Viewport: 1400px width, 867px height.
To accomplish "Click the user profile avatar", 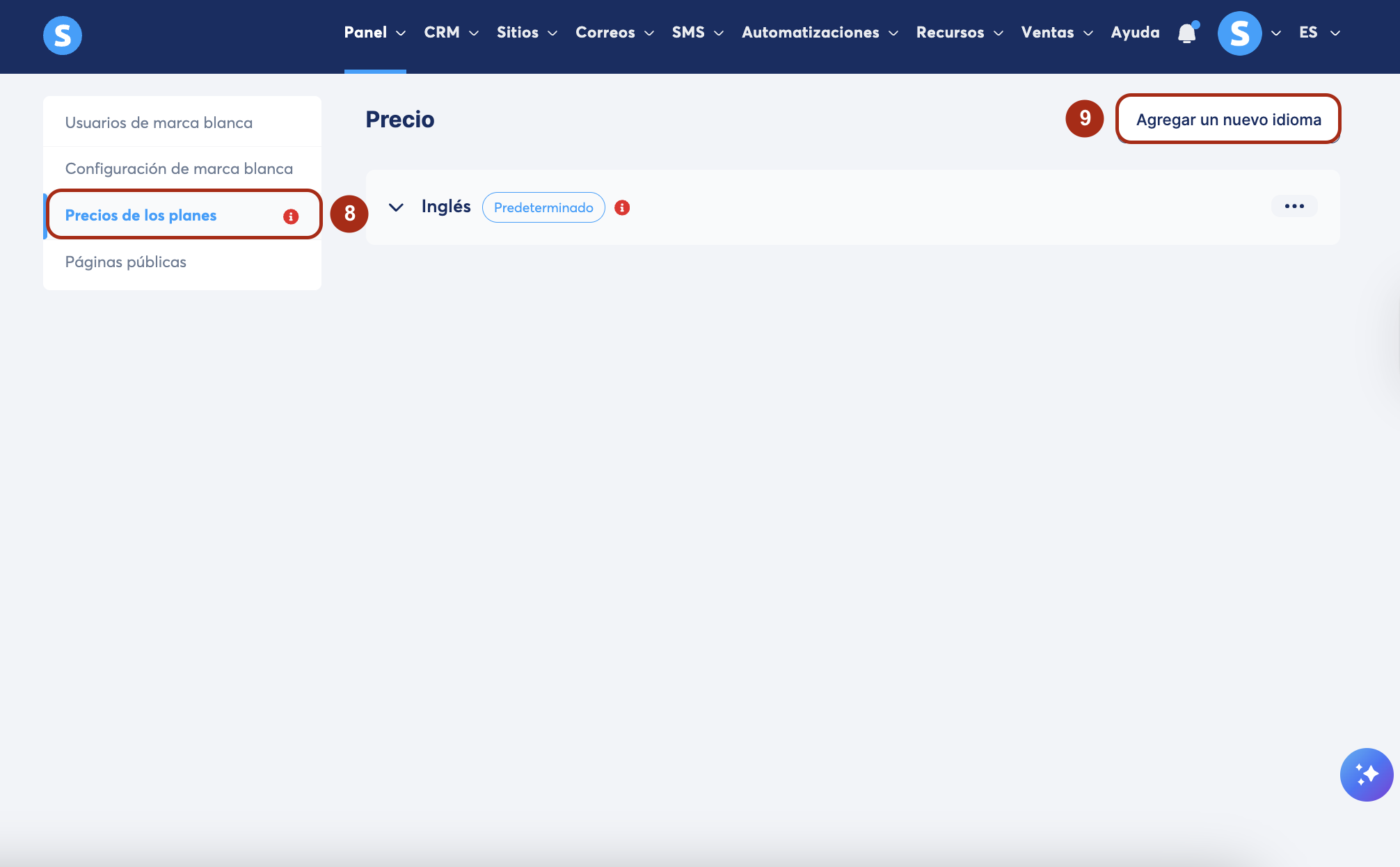I will (x=1239, y=33).
